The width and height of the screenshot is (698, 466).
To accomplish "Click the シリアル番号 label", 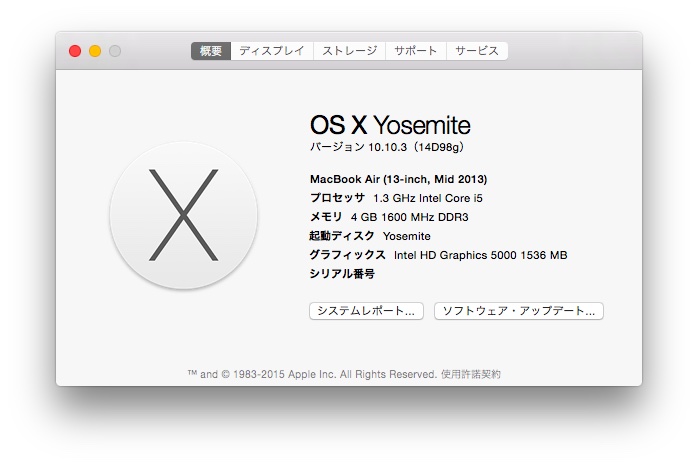I will point(342,274).
